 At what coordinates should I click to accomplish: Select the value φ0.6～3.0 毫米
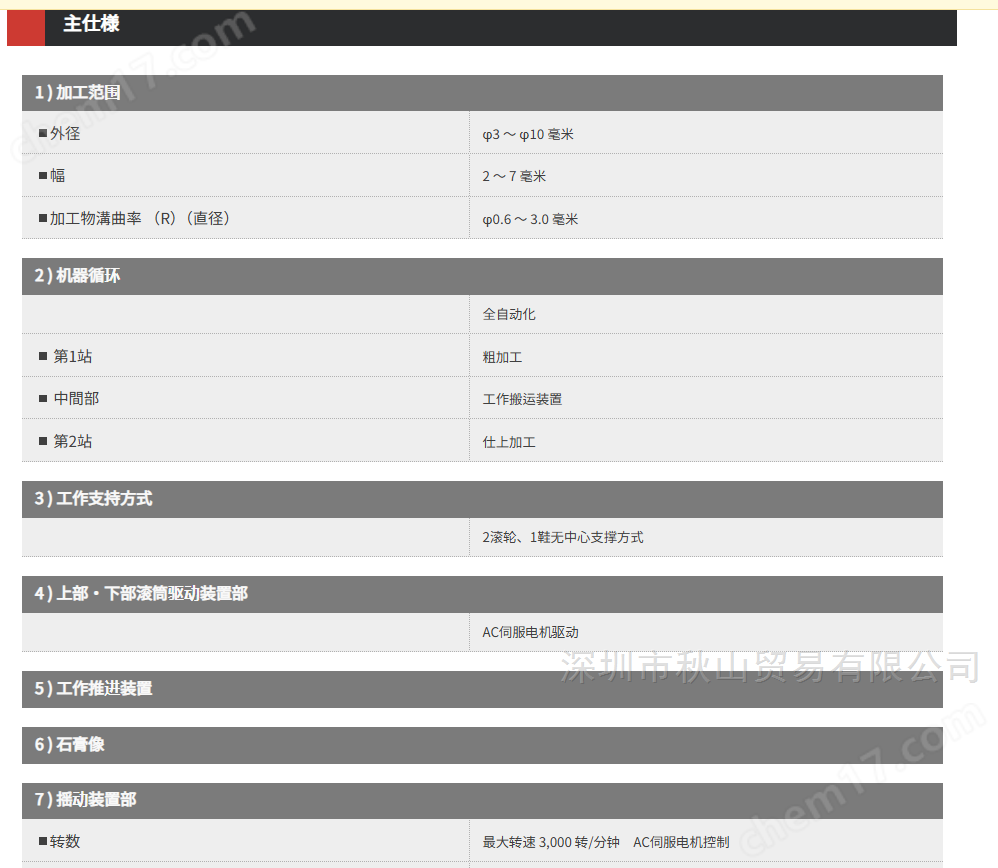tap(530, 220)
